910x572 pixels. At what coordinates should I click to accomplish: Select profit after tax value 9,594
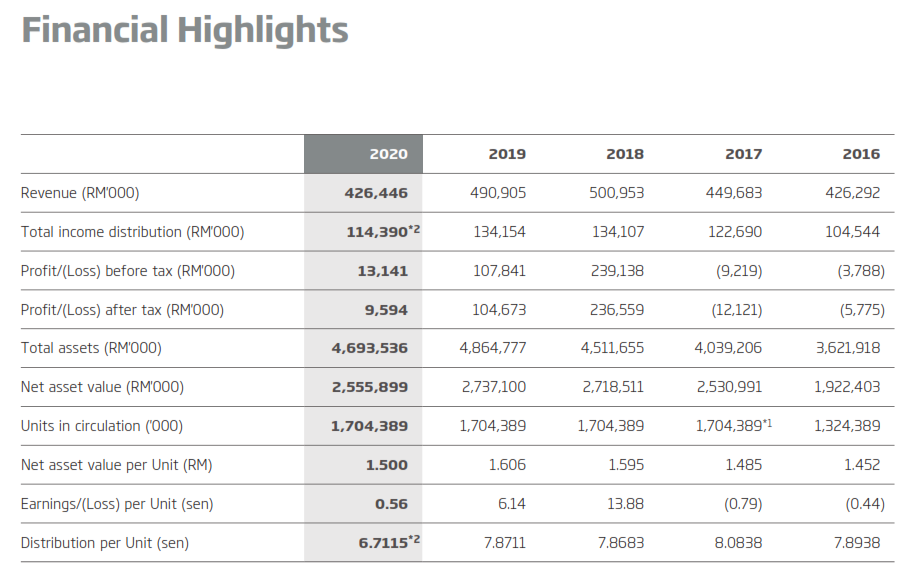pyautogui.click(x=386, y=310)
